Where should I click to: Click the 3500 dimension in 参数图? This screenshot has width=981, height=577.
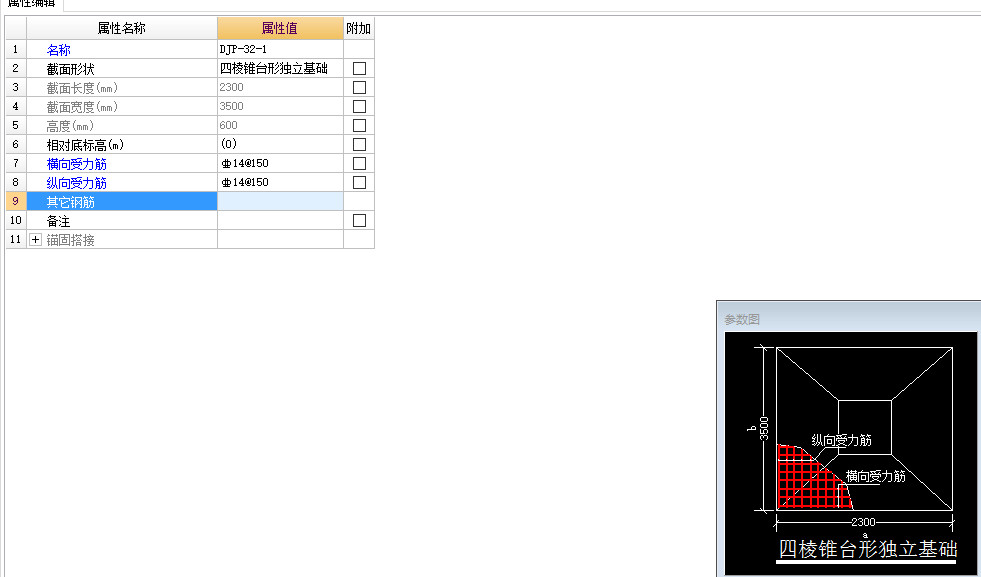point(764,429)
